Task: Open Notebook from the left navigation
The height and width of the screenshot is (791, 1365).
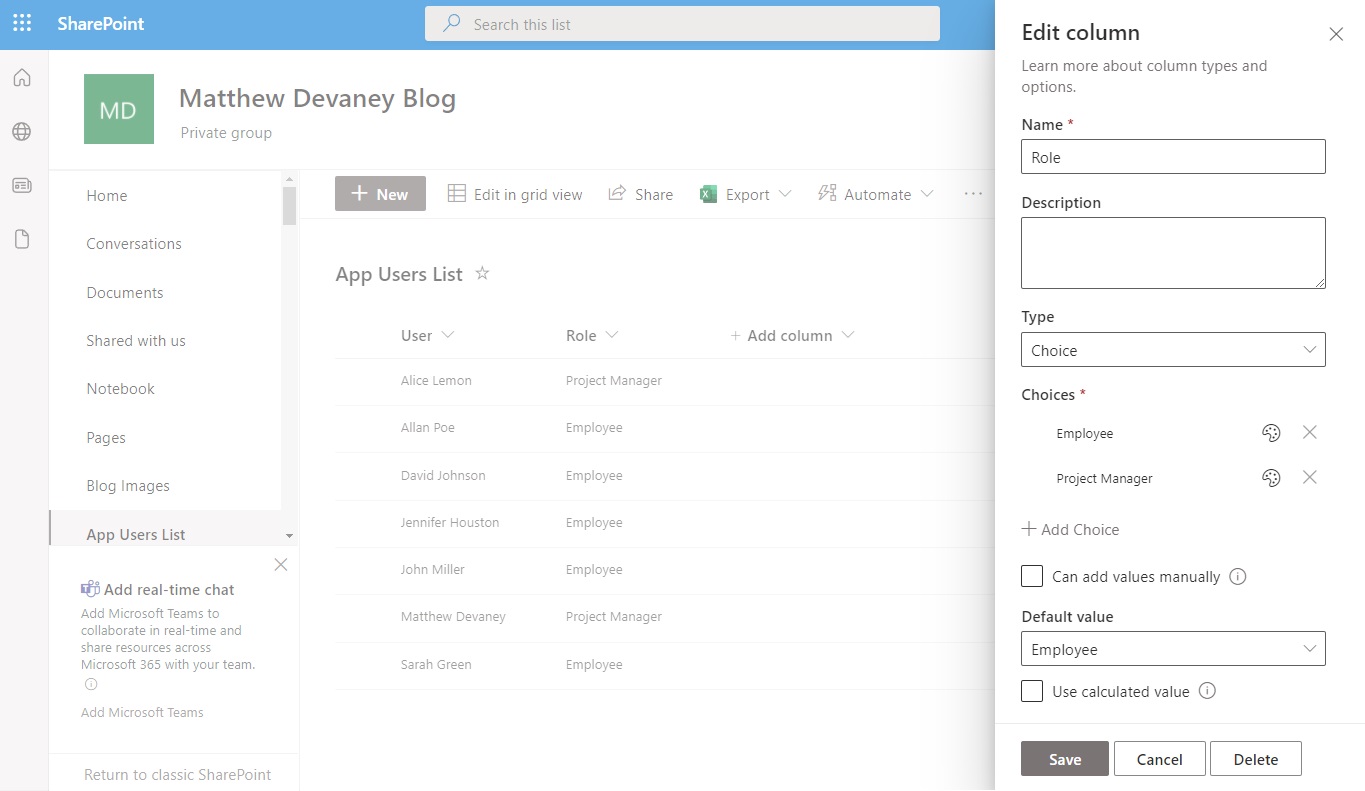Action: [121, 389]
